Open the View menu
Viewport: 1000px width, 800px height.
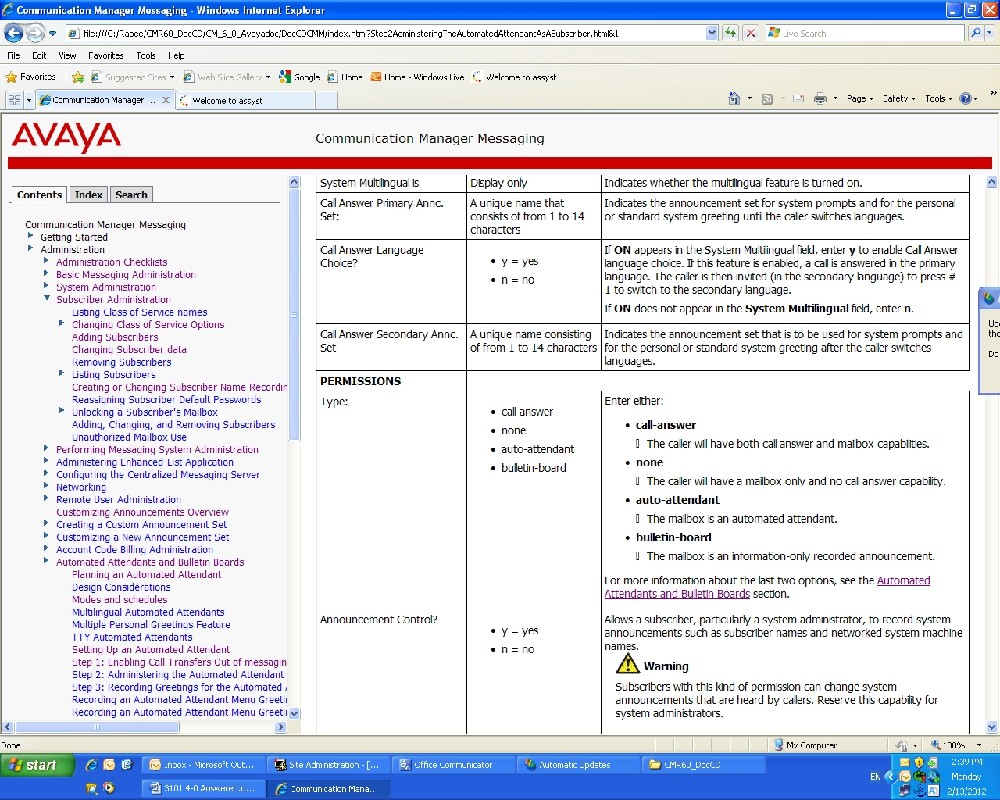pyautogui.click(x=67, y=56)
